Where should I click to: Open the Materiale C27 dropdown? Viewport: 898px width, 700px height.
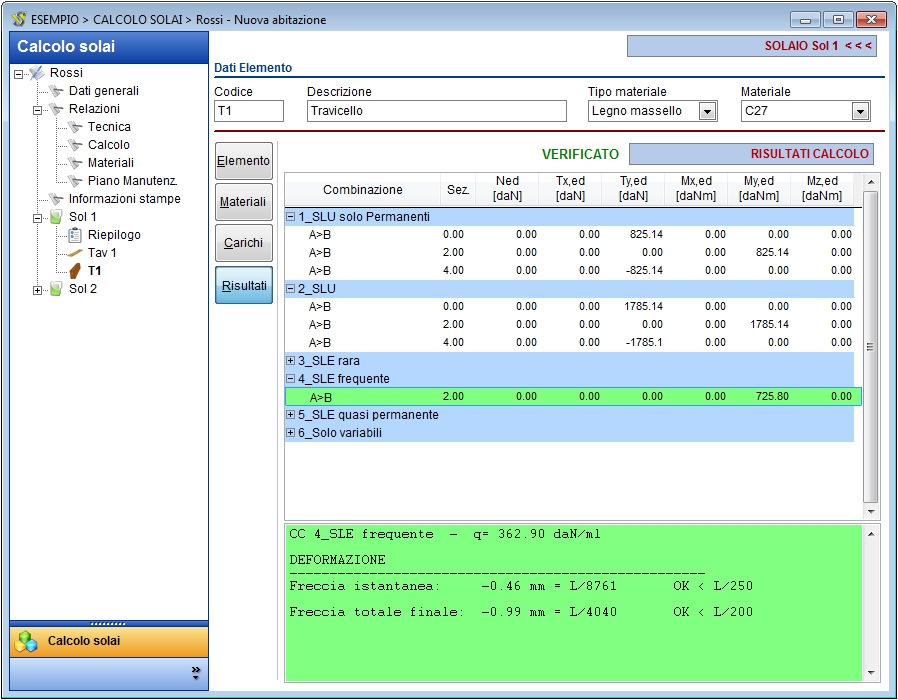[860, 111]
